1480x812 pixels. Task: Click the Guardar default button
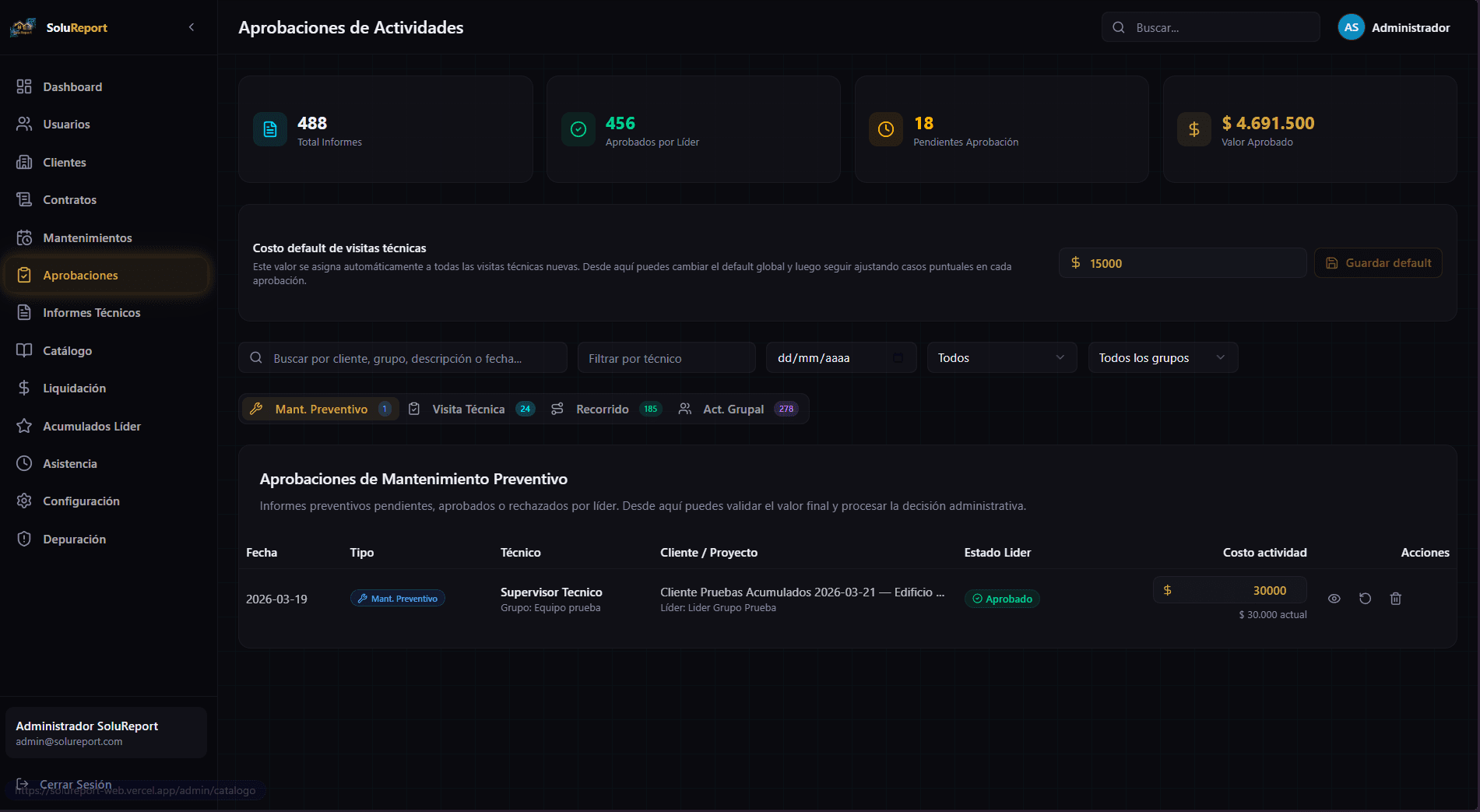tap(1378, 263)
